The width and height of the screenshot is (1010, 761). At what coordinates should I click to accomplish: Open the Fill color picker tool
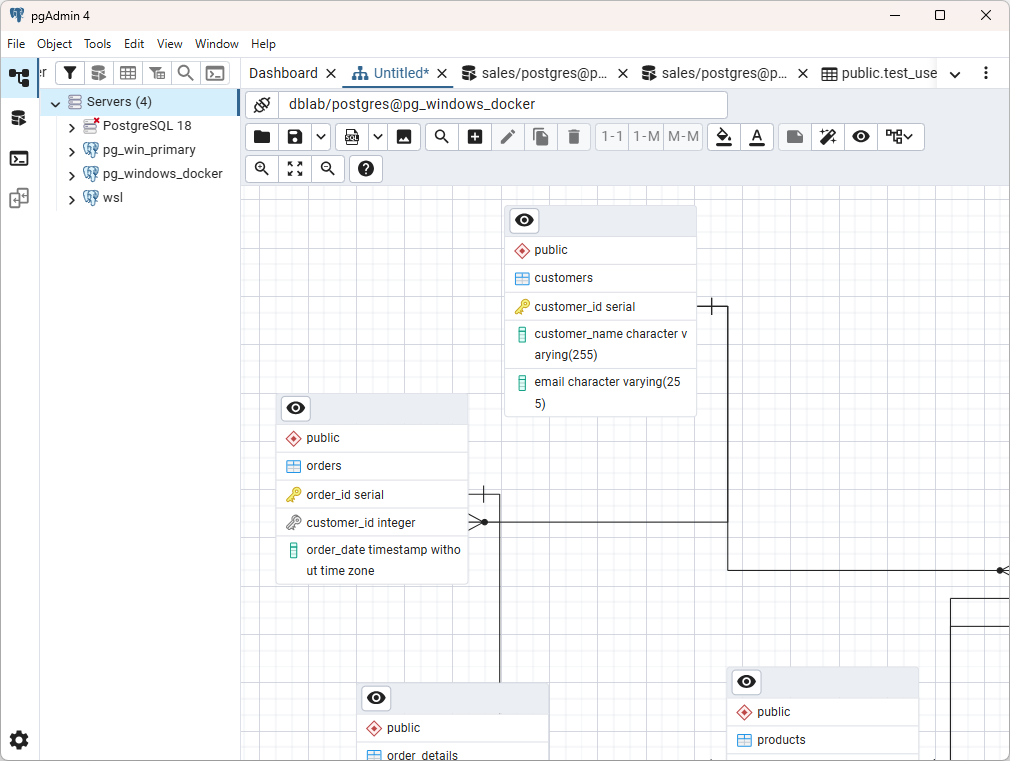click(x=724, y=137)
